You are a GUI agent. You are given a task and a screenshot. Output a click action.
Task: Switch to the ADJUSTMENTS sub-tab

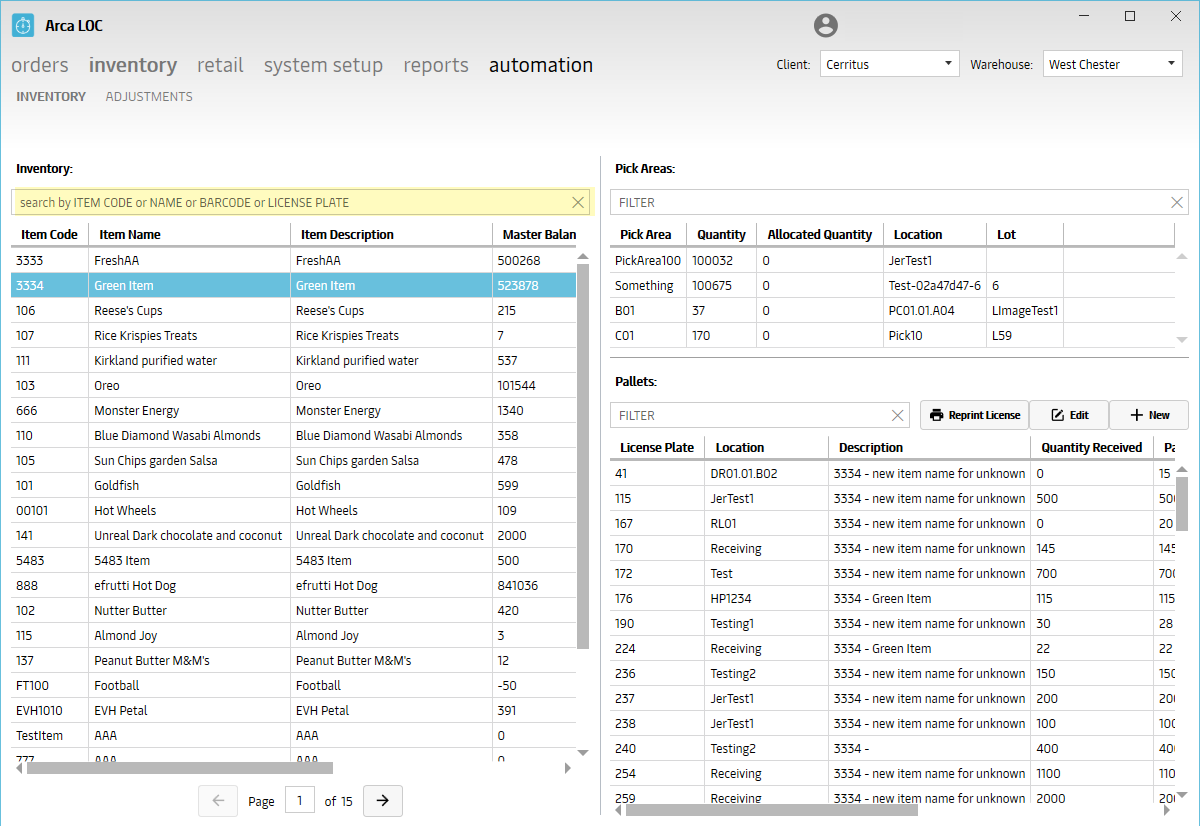pos(149,97)
